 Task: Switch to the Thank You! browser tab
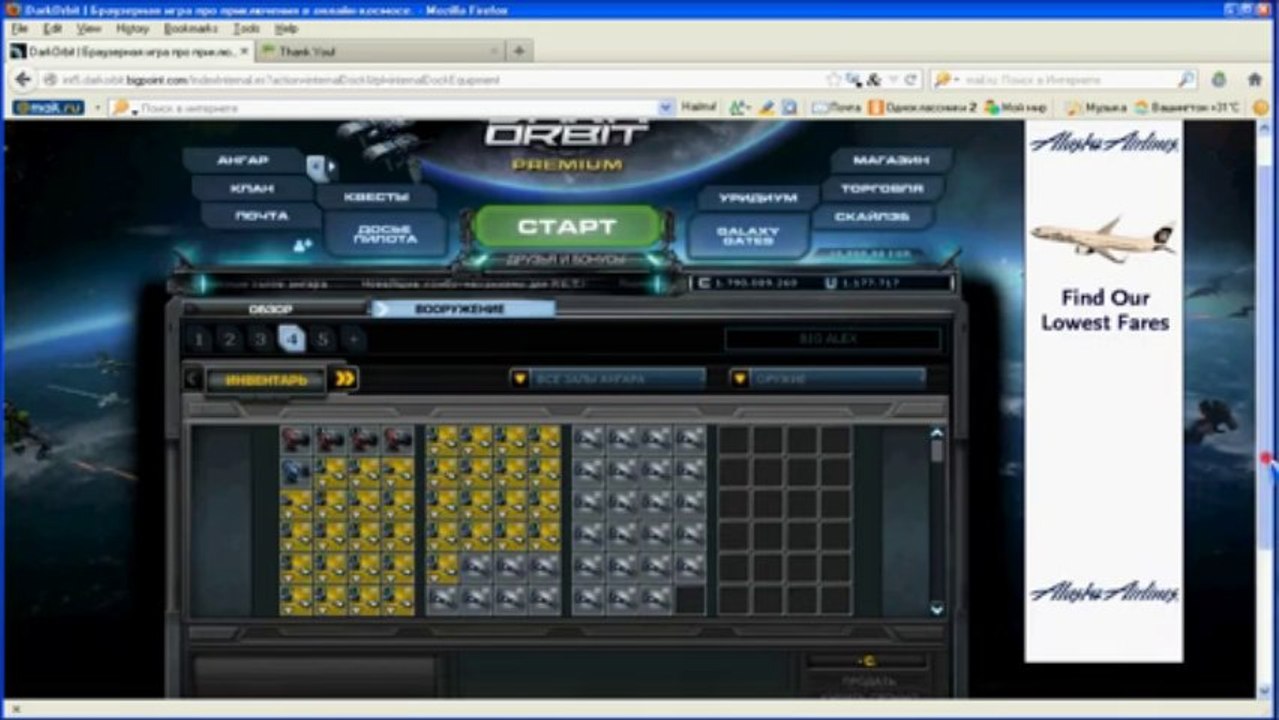click(x=380, y=51)
